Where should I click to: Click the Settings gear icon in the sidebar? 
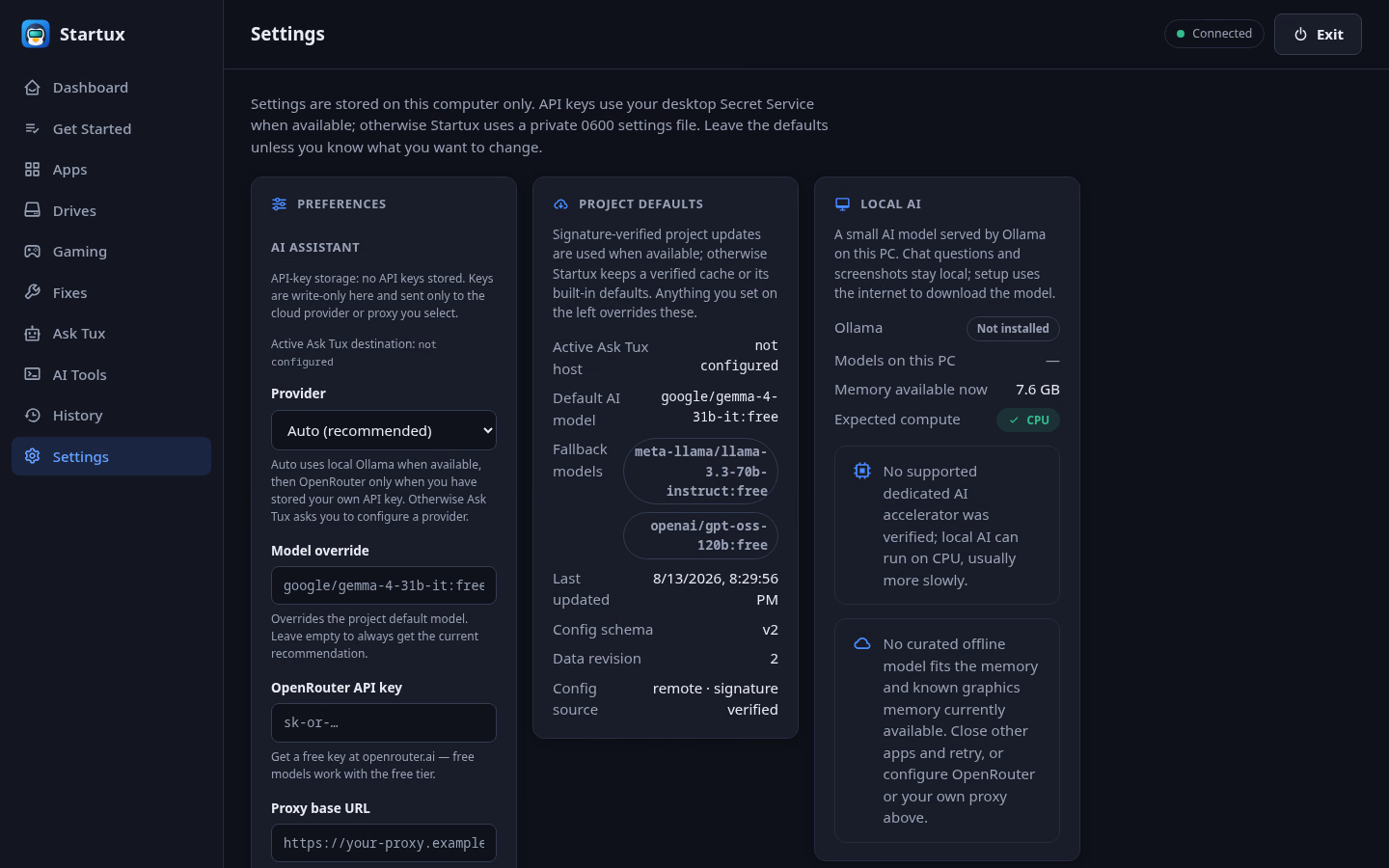tap(33, 456)
